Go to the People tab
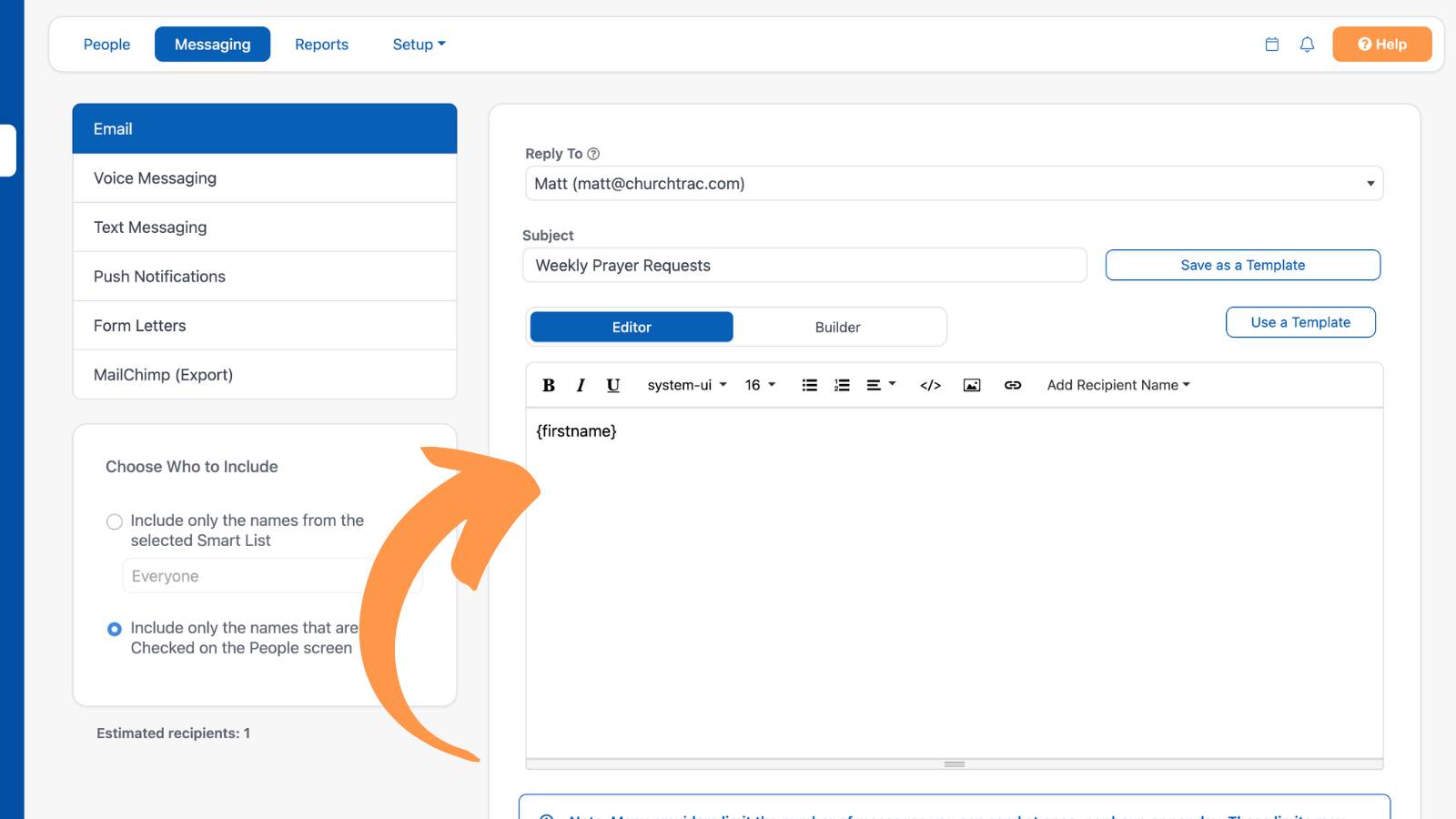This screenshot has width=1456, height=819. [106, 44]
